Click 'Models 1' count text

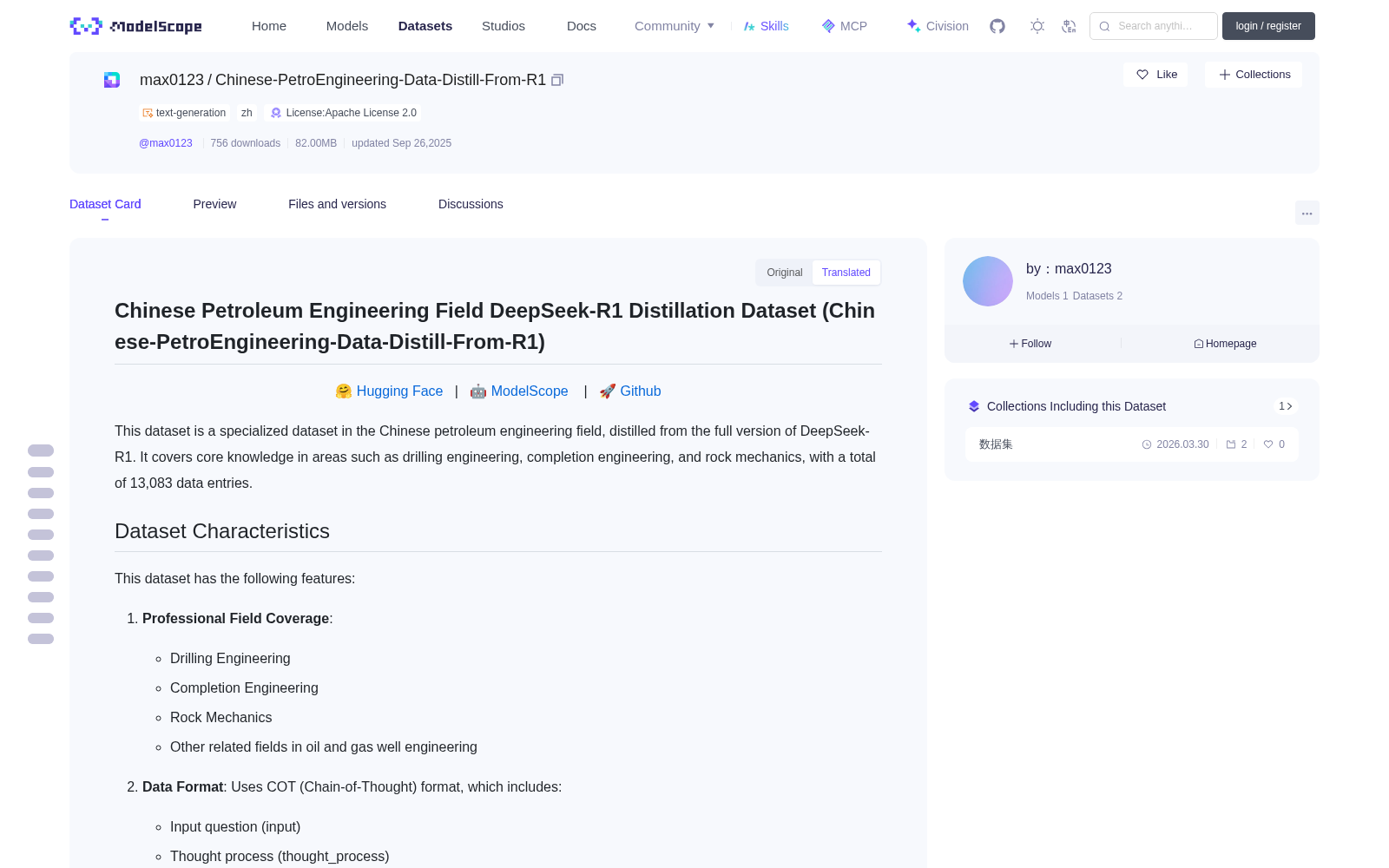pyautogui.click(x=1047, y=296)
